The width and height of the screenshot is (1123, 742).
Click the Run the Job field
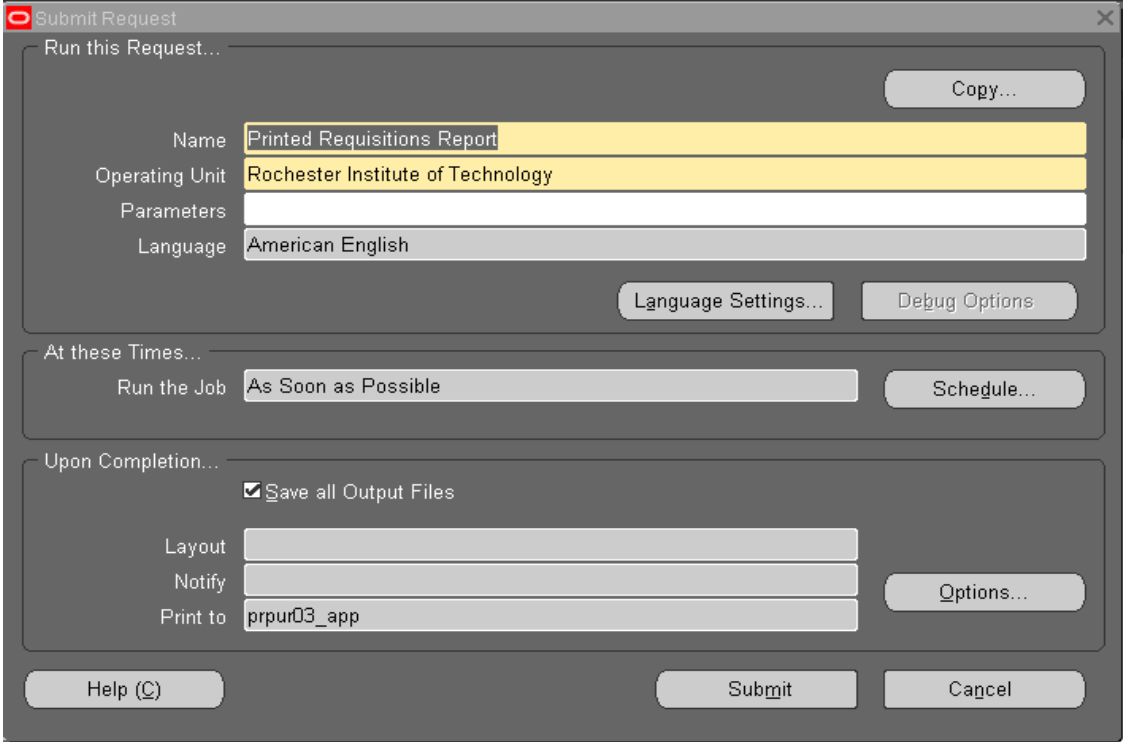[550, 386]
